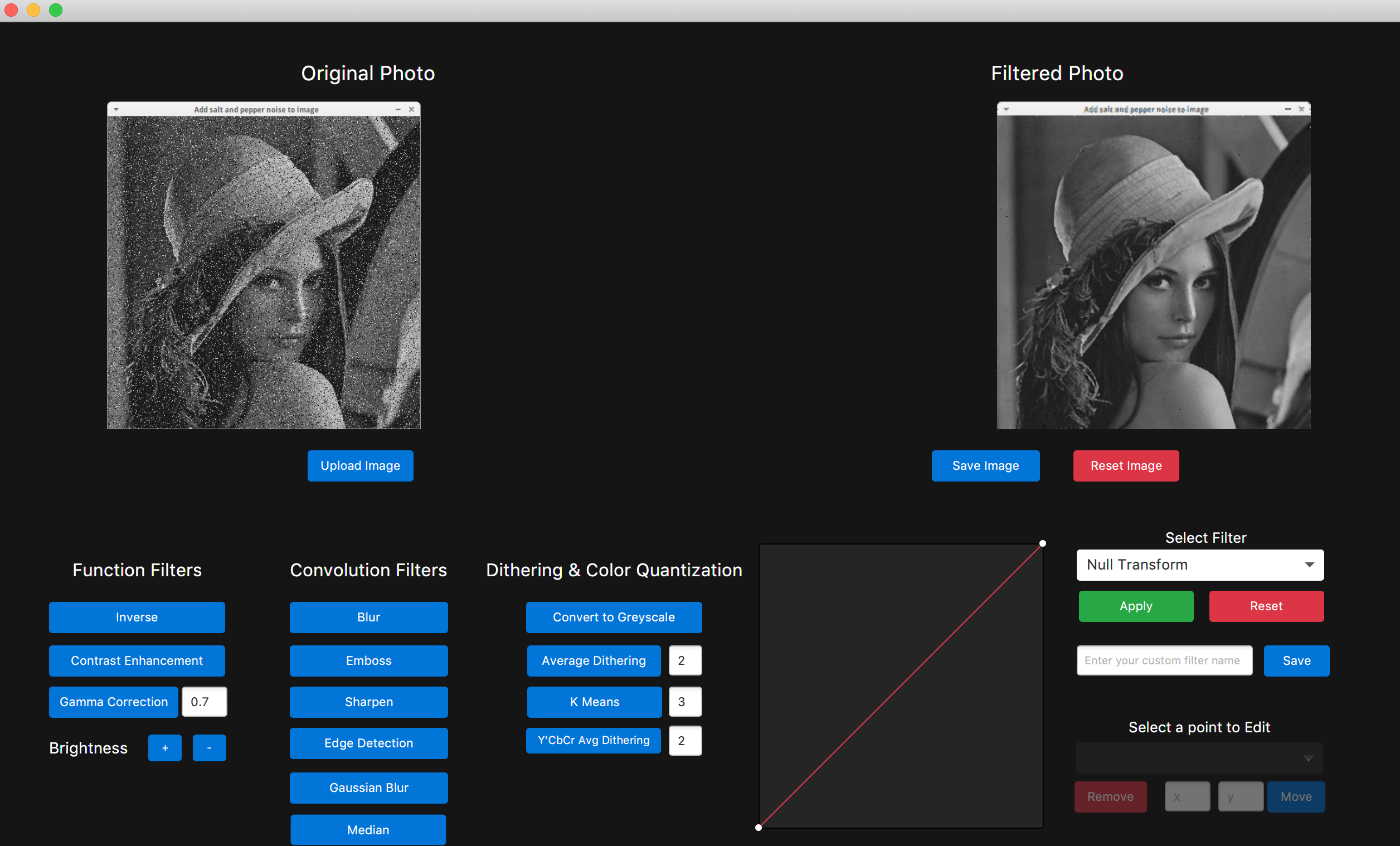Click the K Means value box
Viewport: 1400px width, 846px height.
pos(684,702)
